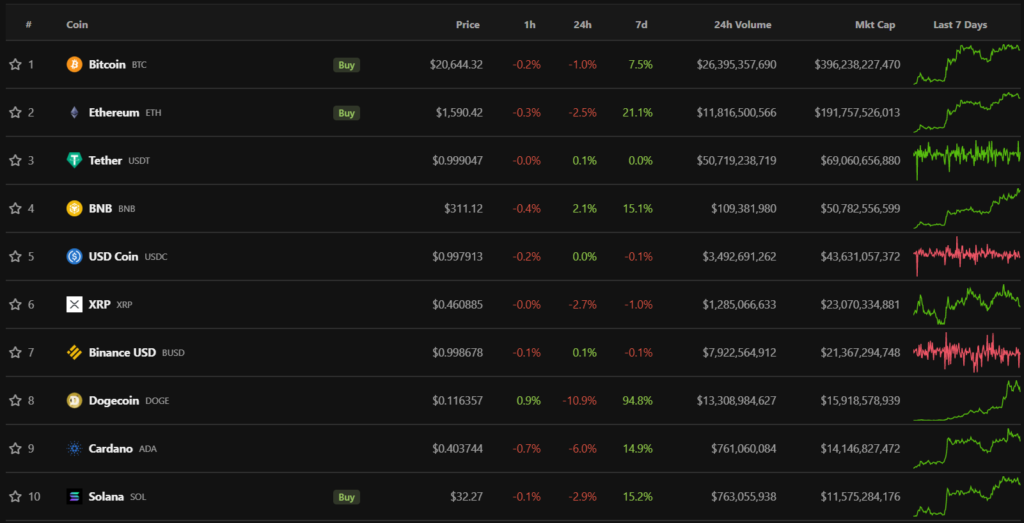Open the Binance USD coin link
The height and width of the screenshot is (523, 1024).
tap(122, 353)
